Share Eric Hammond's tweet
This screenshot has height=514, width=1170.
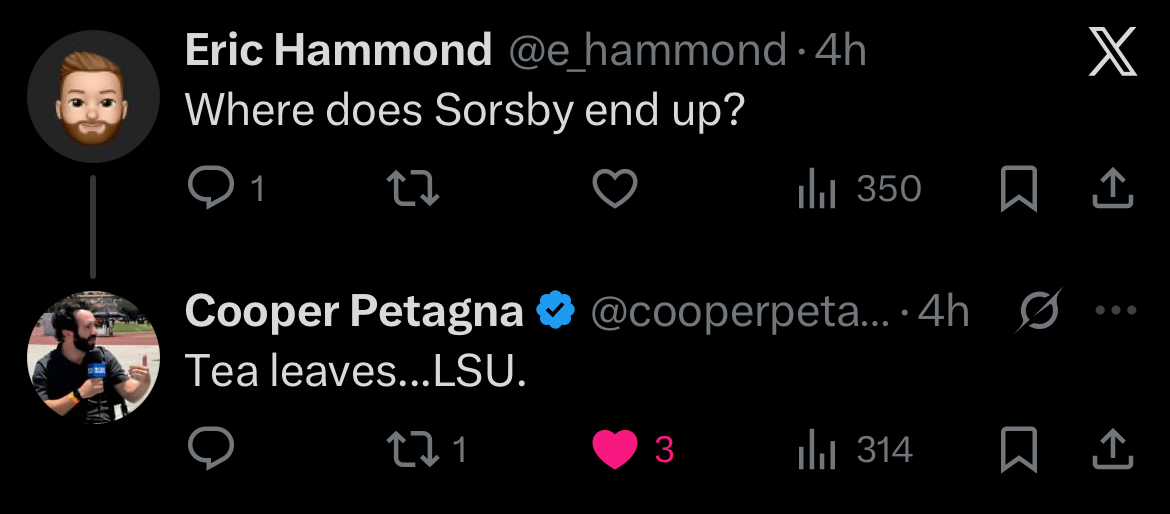[1111, 188]
